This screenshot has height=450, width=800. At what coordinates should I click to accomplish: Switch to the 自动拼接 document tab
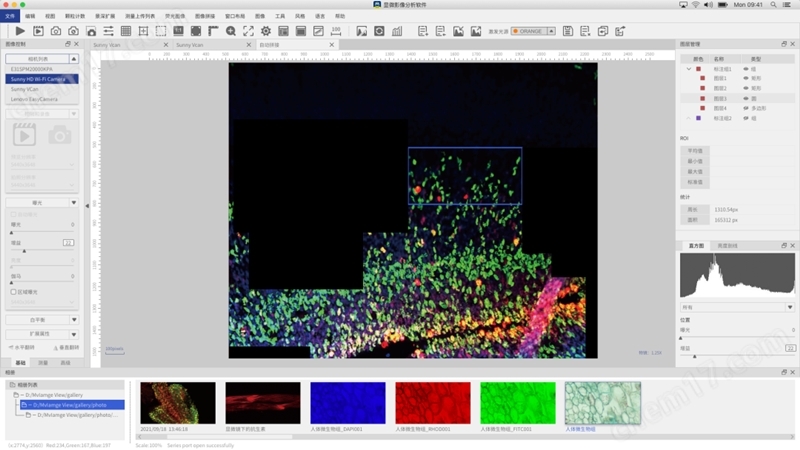click(x=270, y=45)
